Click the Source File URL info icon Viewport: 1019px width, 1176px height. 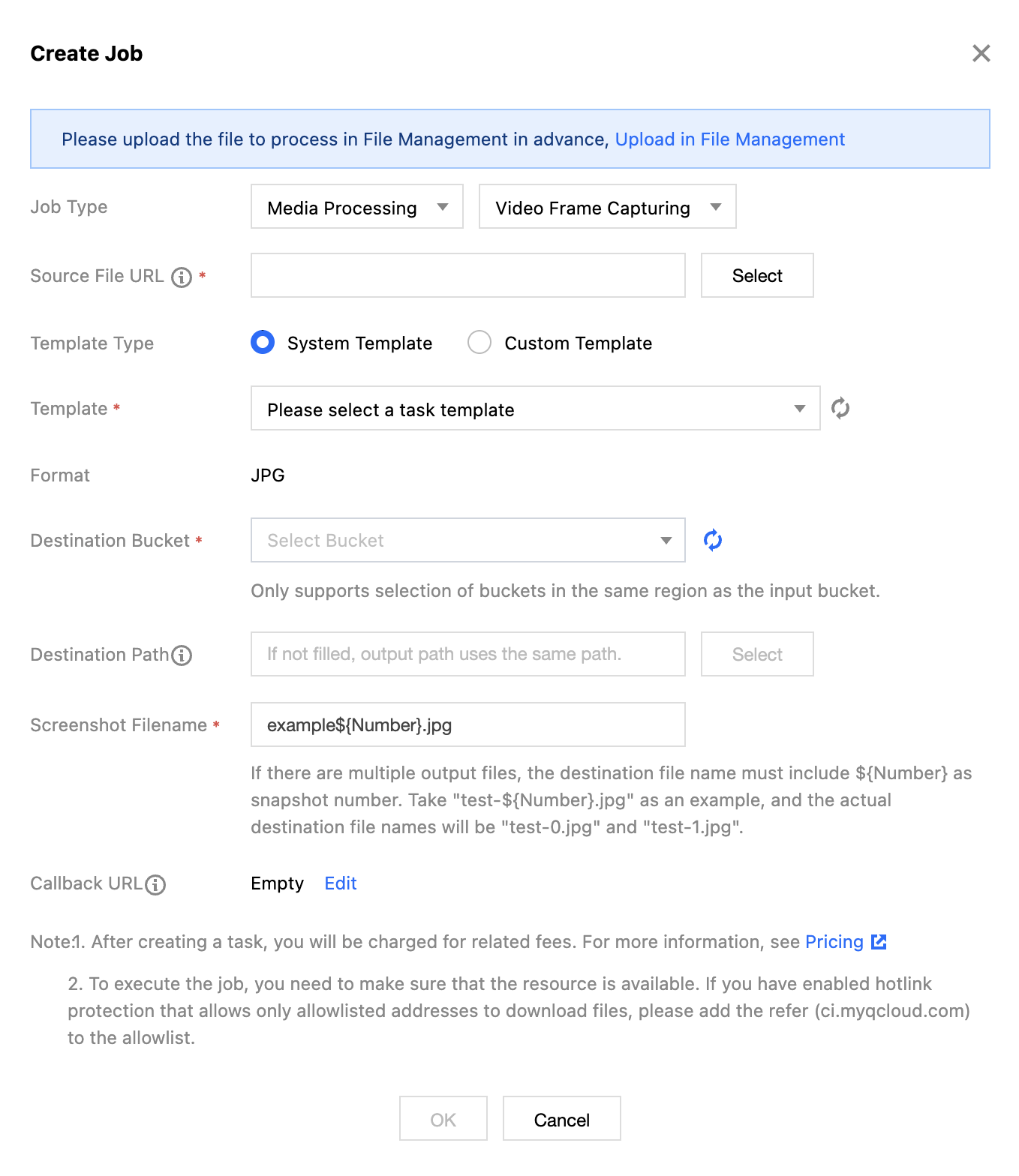(x=182, y=277)
